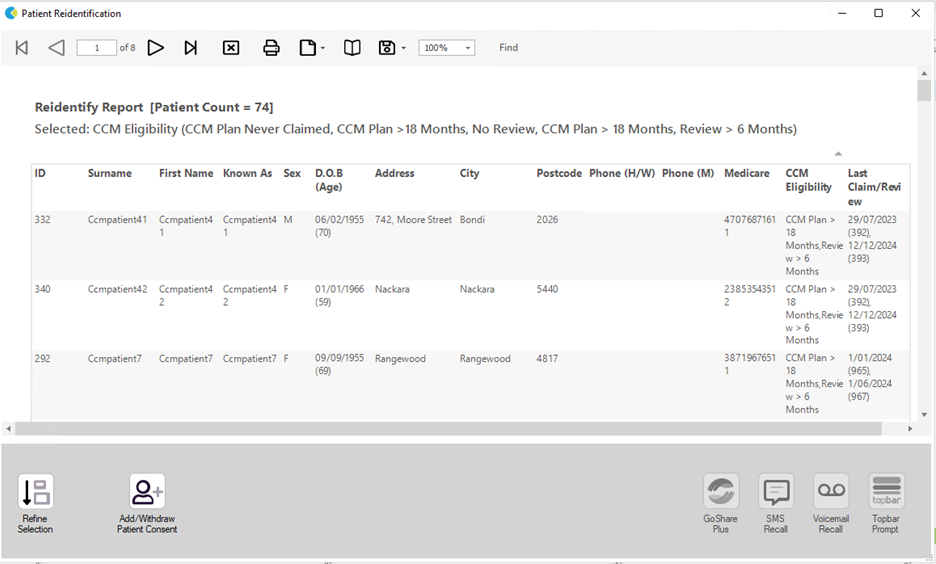Select patient ID 340

click(42, 289)
